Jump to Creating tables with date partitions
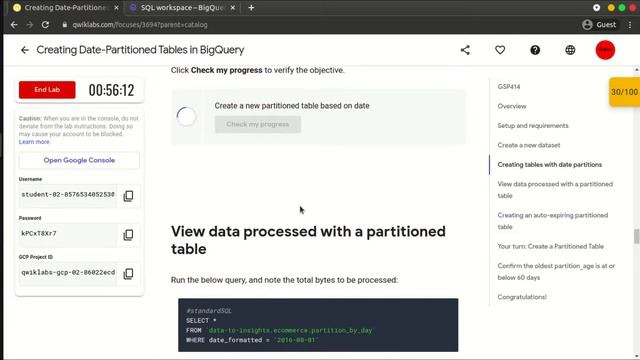 click(549, 164)
